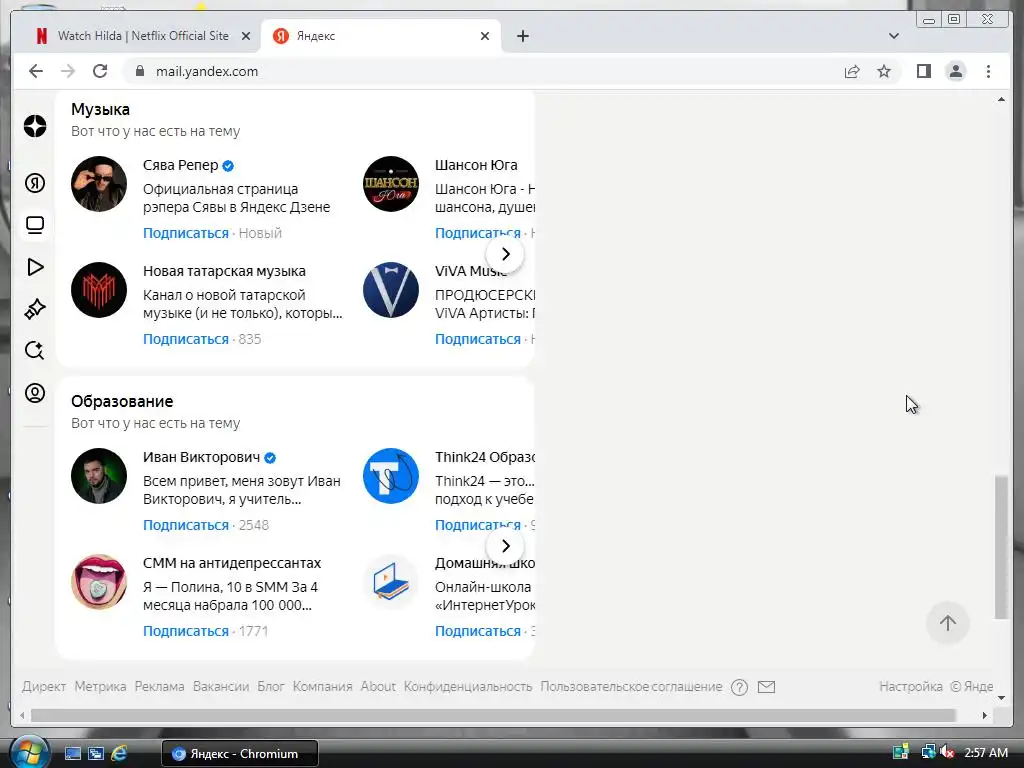Open the profile sidebar icon
The image size is (1024, 768).
35,393
